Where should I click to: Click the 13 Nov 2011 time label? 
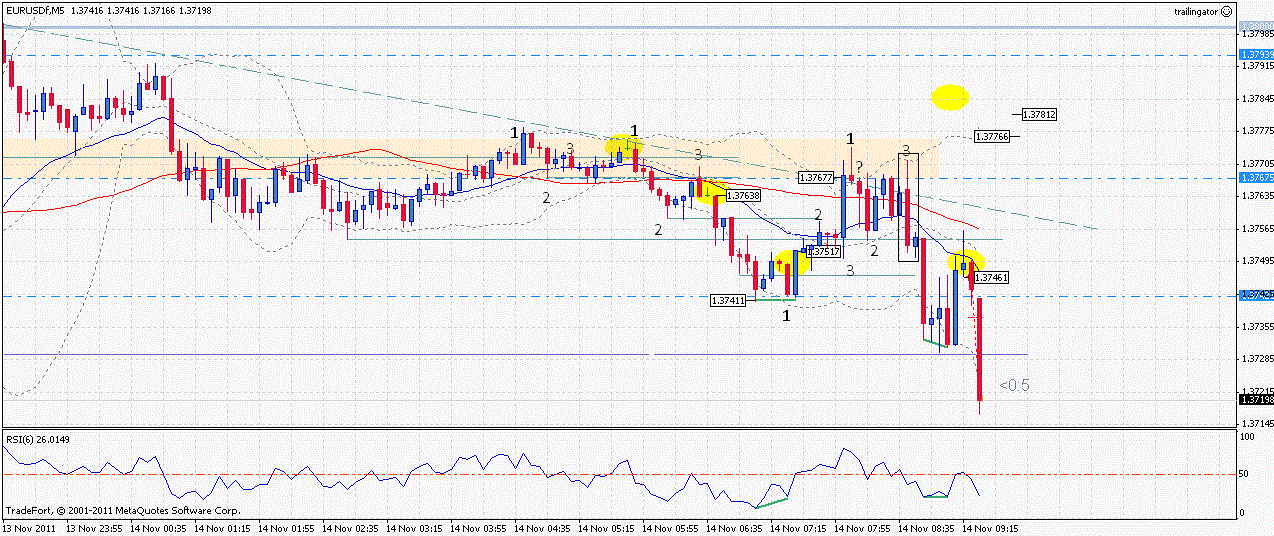28,527
